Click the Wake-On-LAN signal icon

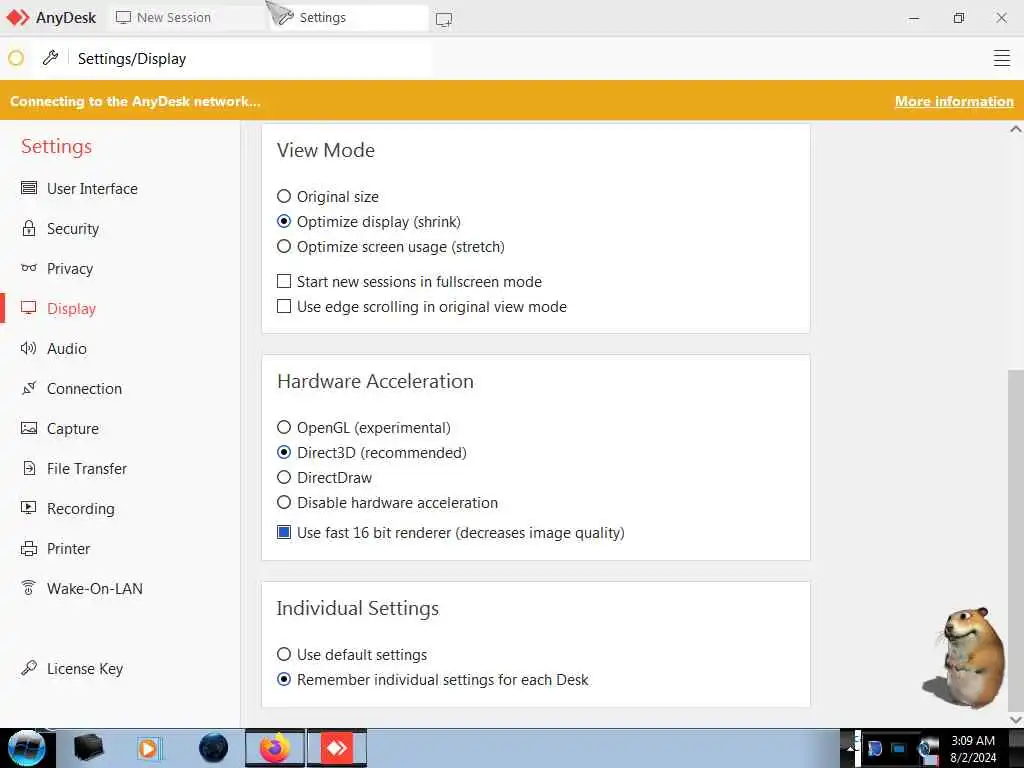coord(29,588)
